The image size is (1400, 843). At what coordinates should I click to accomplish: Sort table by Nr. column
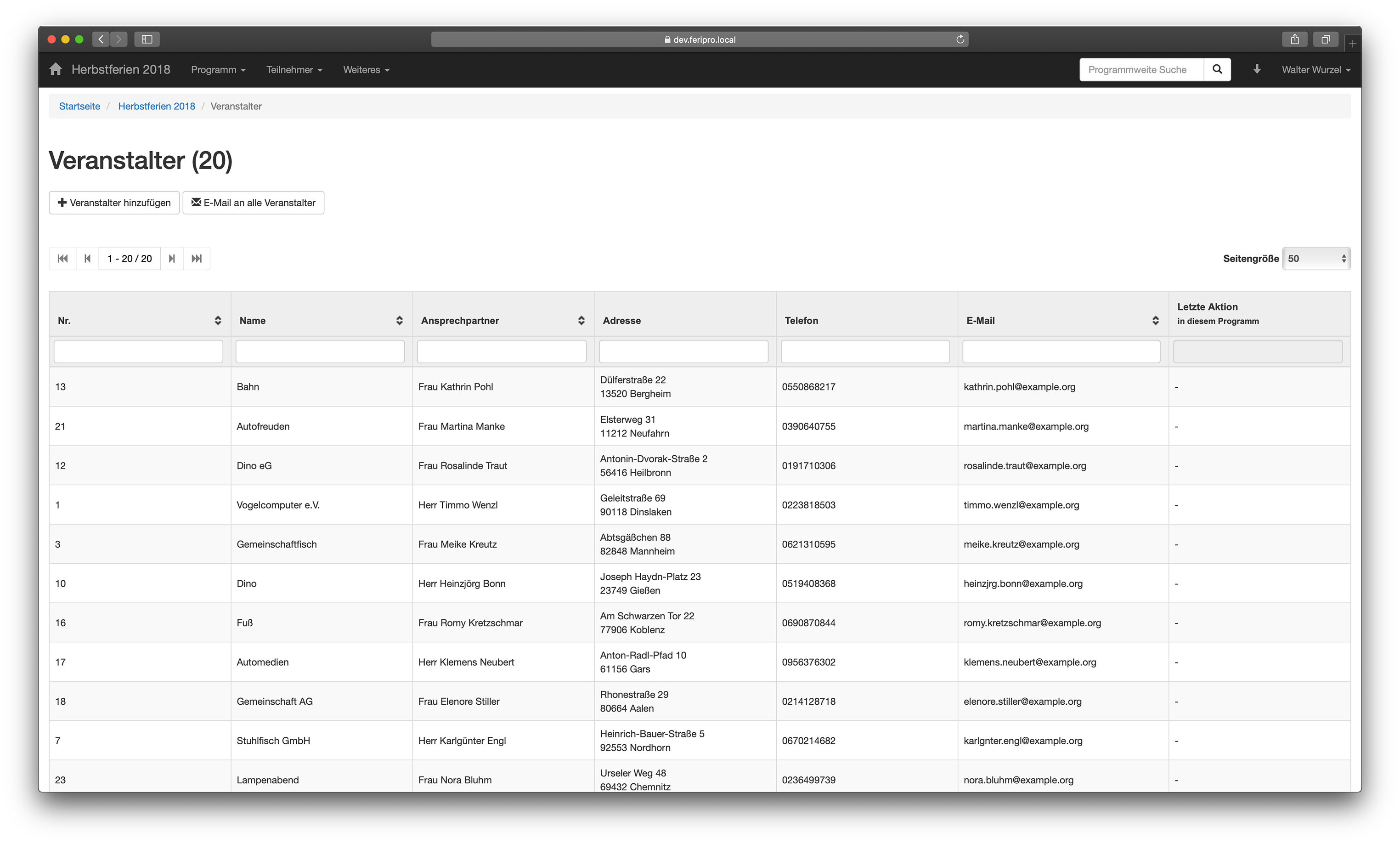[218, 320]
